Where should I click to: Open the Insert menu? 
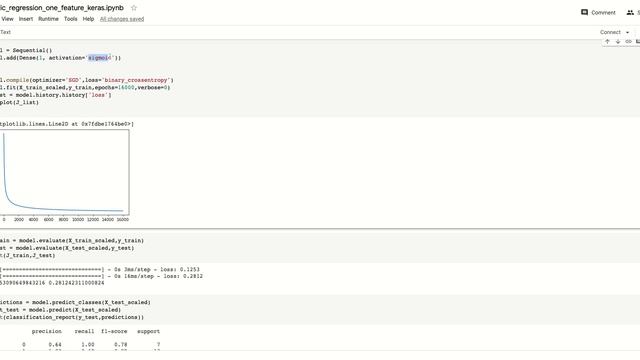tap(26, 19)
